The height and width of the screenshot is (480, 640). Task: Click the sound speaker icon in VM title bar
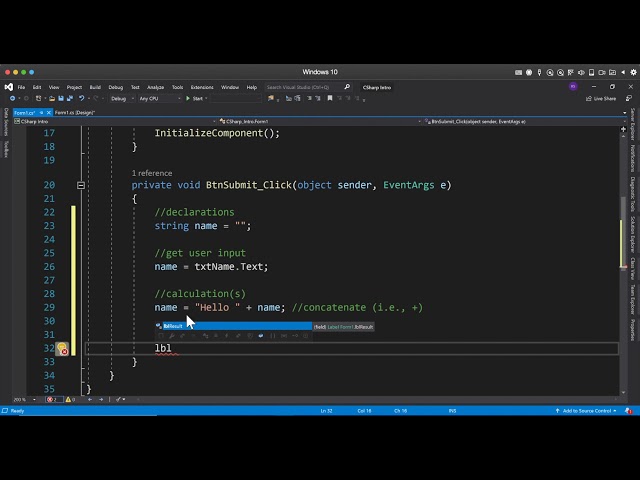[x=581, y=72]
